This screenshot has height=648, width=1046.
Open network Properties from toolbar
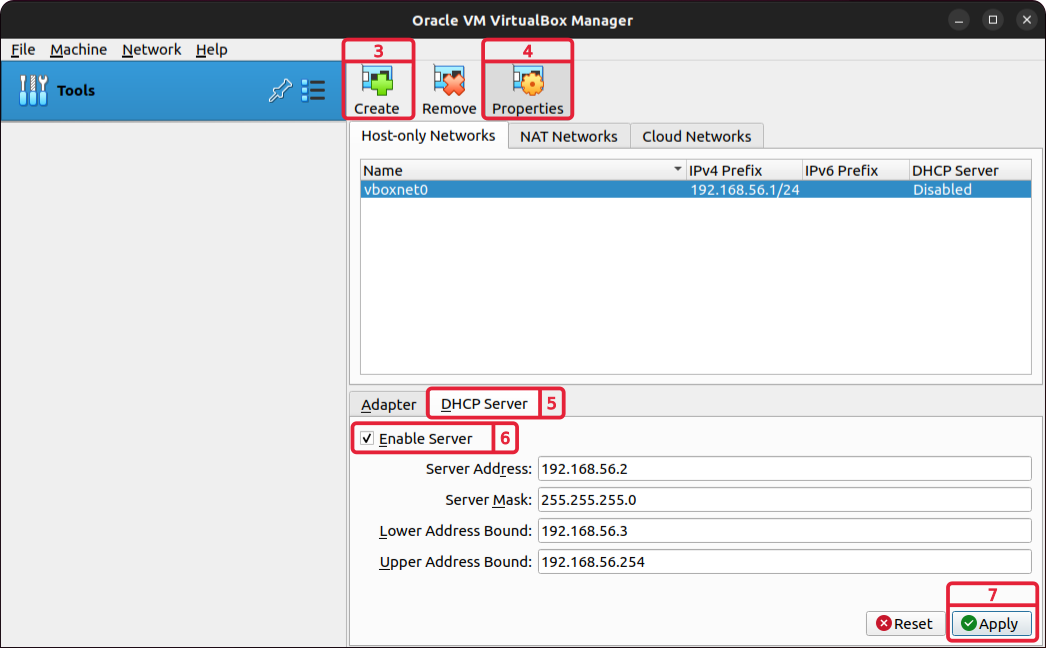(x=528, y=89)
